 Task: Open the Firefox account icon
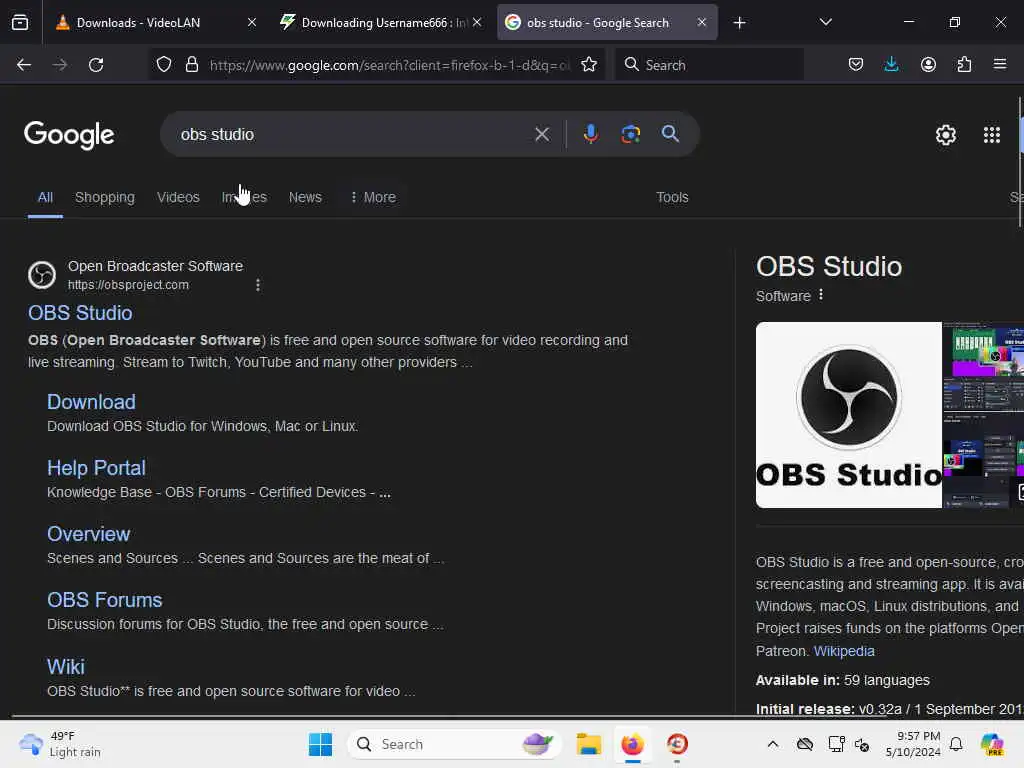pyautogui.click(x=928, y=65)
